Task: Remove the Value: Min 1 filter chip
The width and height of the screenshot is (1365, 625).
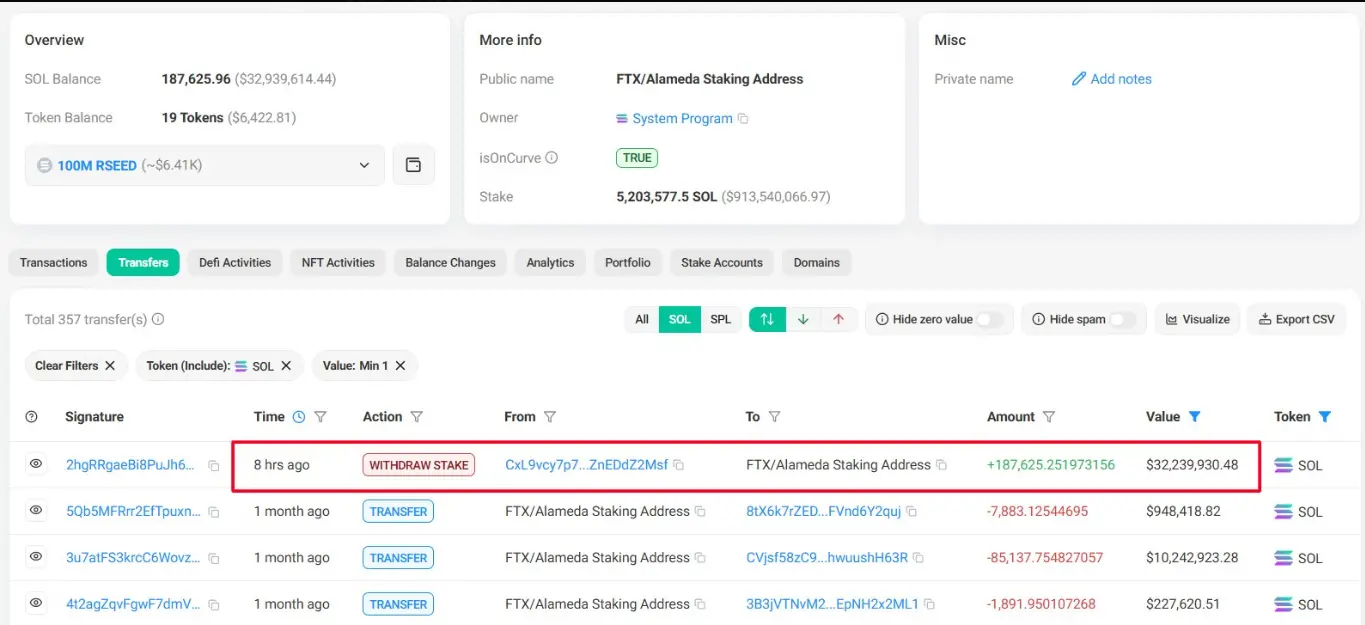Action: tap(400, 366)
